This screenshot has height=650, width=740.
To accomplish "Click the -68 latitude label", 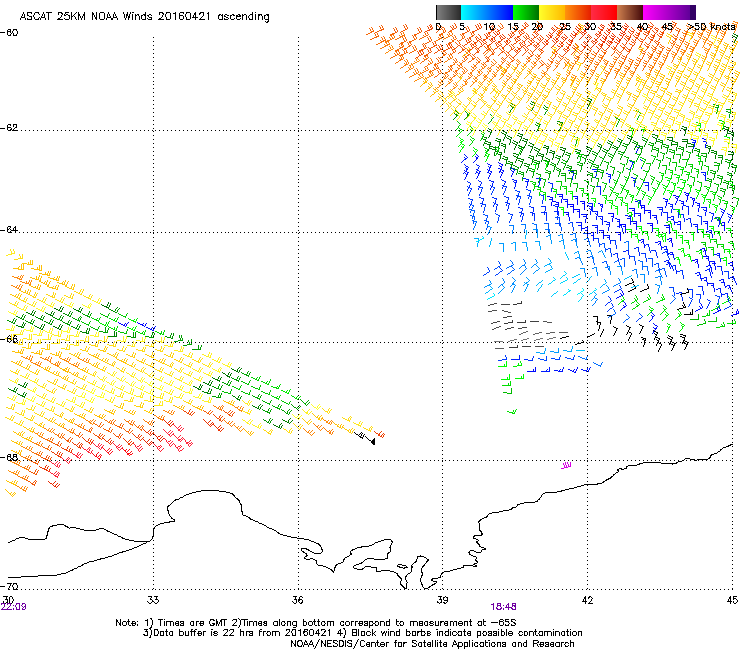I will [x=9, y=457].
